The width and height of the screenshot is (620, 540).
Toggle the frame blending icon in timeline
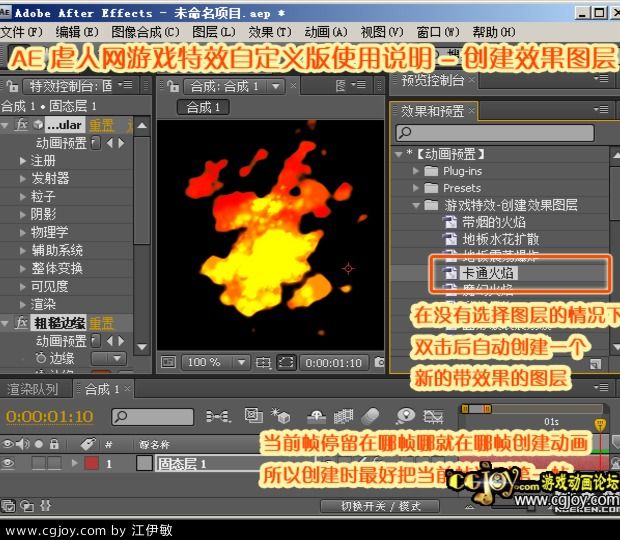(343, 416)
